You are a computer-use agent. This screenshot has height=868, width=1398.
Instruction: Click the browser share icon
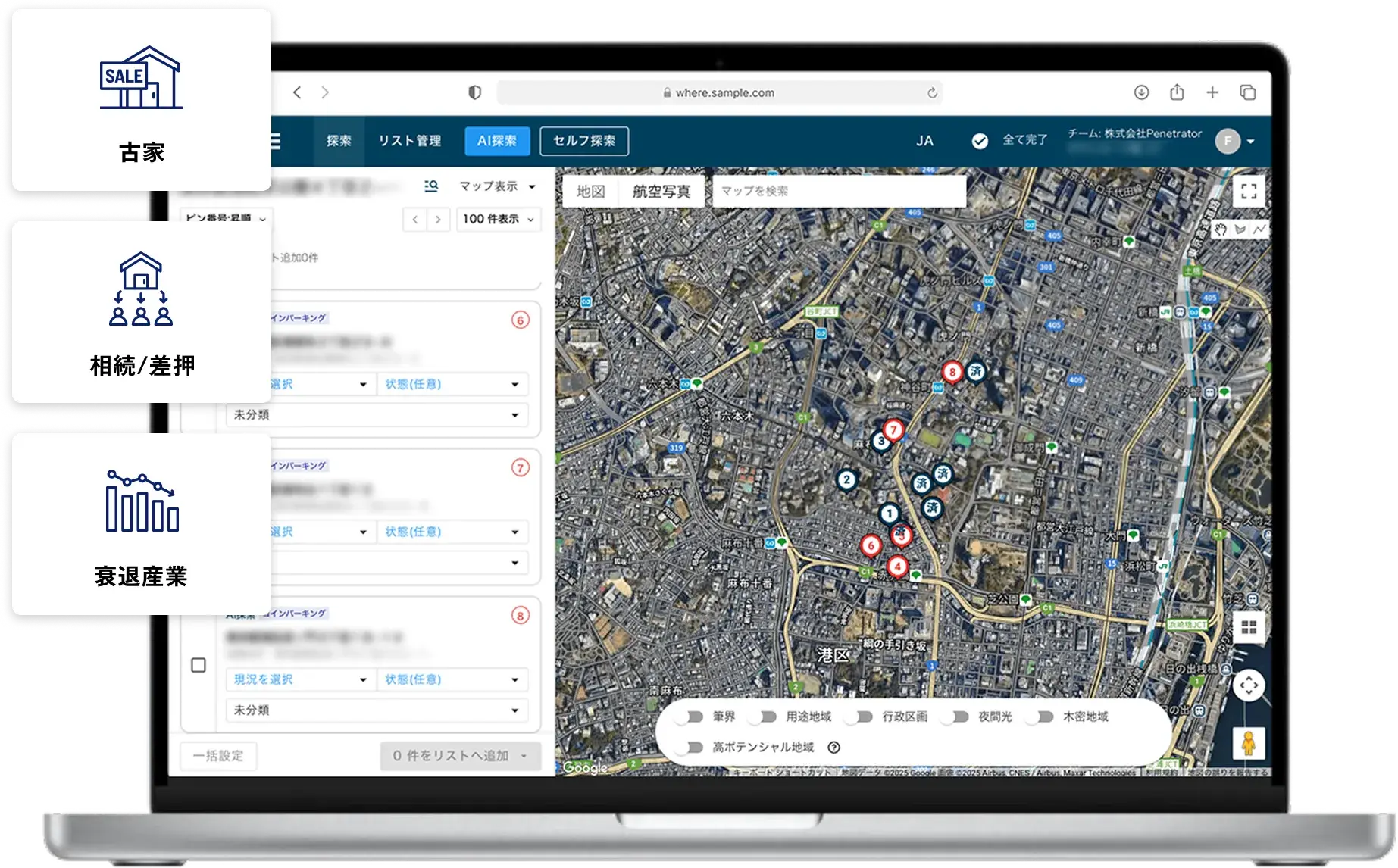(1176, 92)
